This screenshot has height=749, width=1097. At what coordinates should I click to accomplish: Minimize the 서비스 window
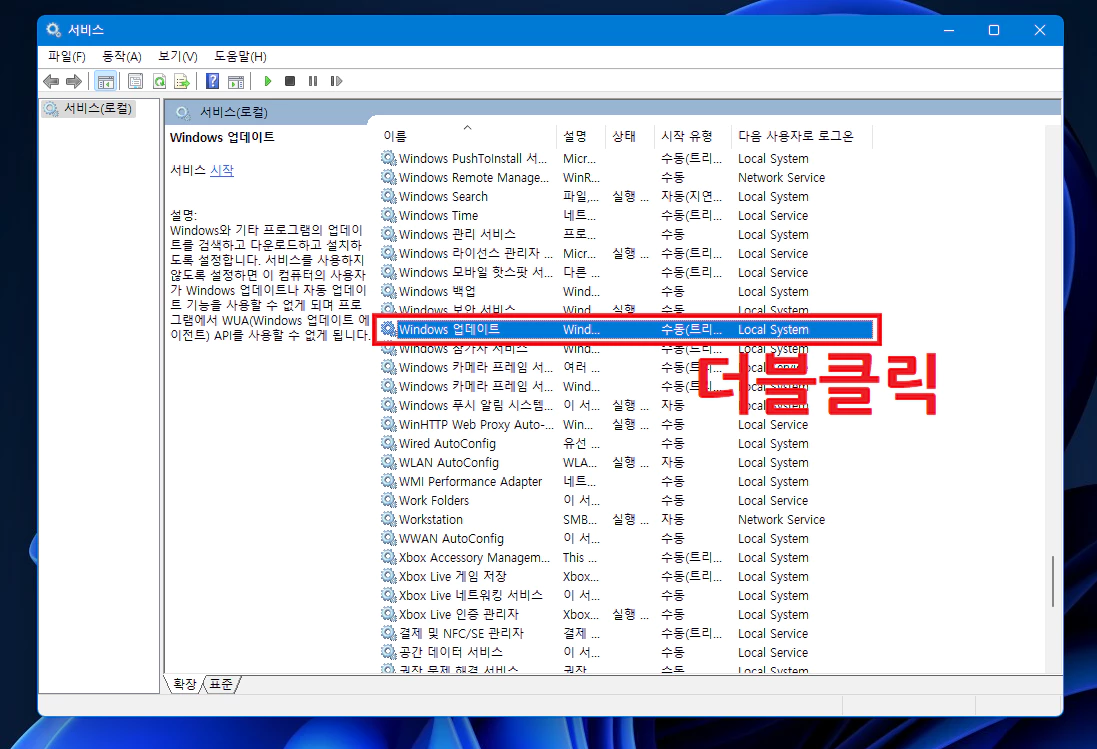pos(949,30)
